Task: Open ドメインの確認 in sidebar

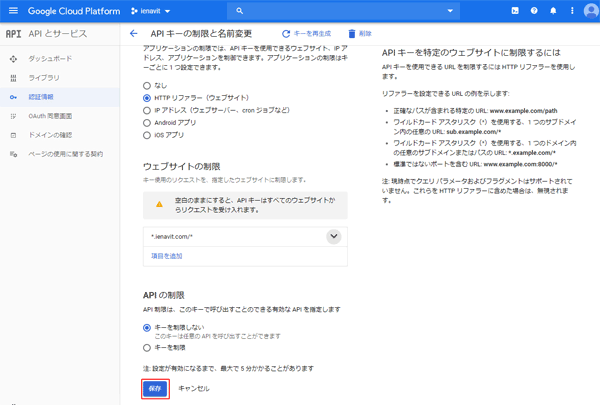Action: pos(50,135)
